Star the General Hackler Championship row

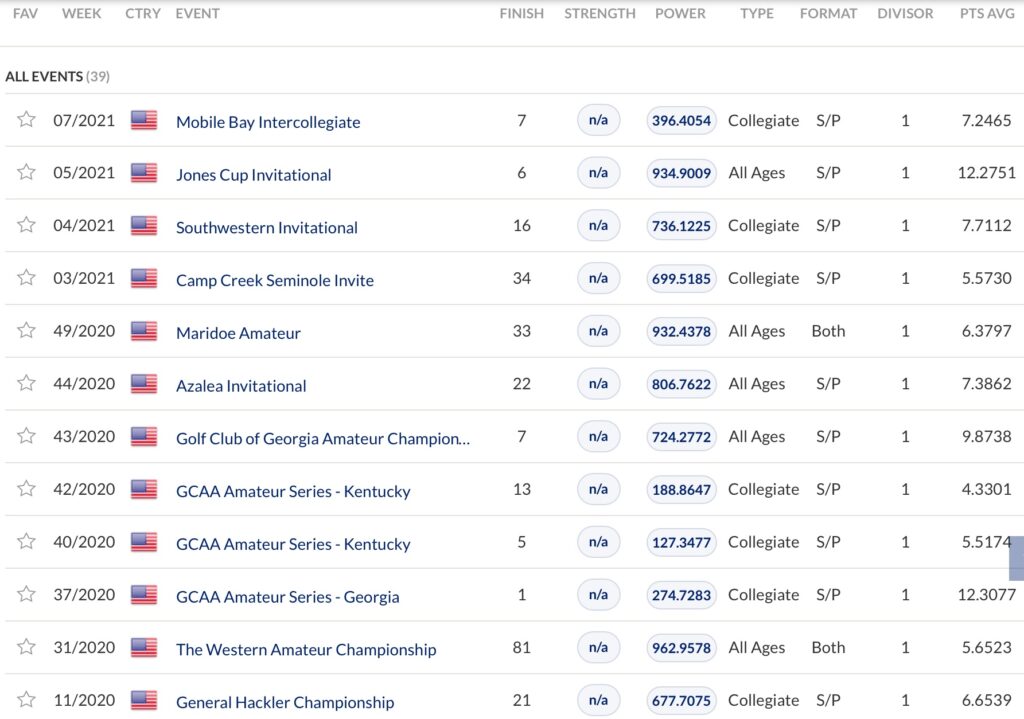click(26, 700)
